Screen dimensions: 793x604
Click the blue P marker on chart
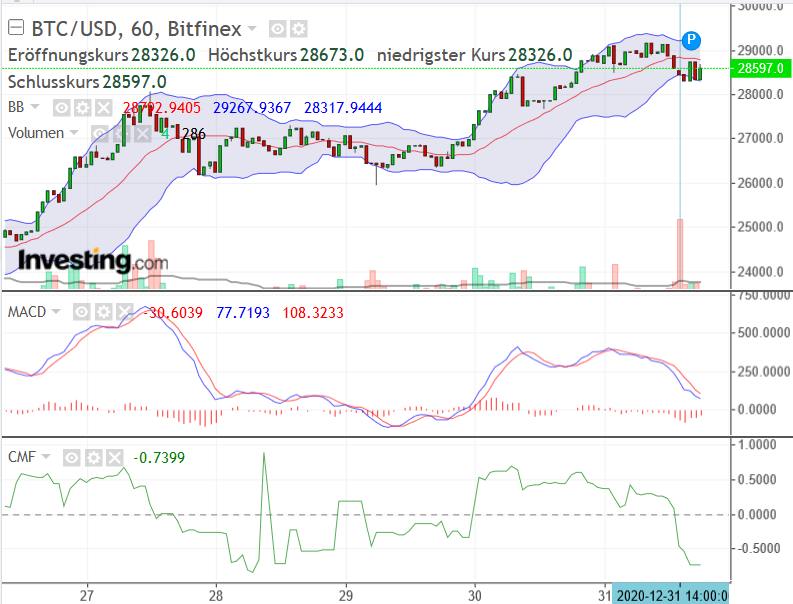tap(691, 40)
